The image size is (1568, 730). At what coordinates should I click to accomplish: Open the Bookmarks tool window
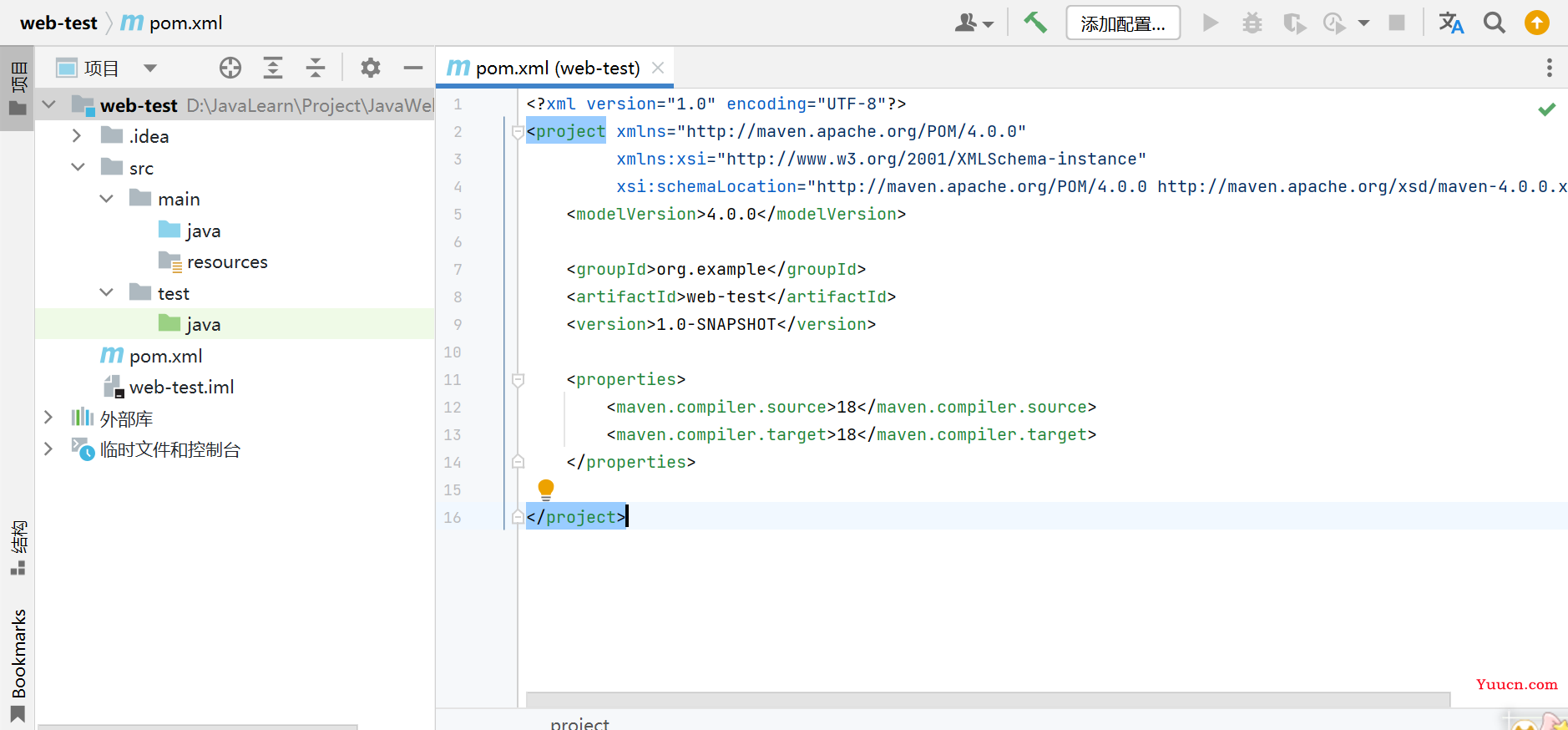click(18, 664)
